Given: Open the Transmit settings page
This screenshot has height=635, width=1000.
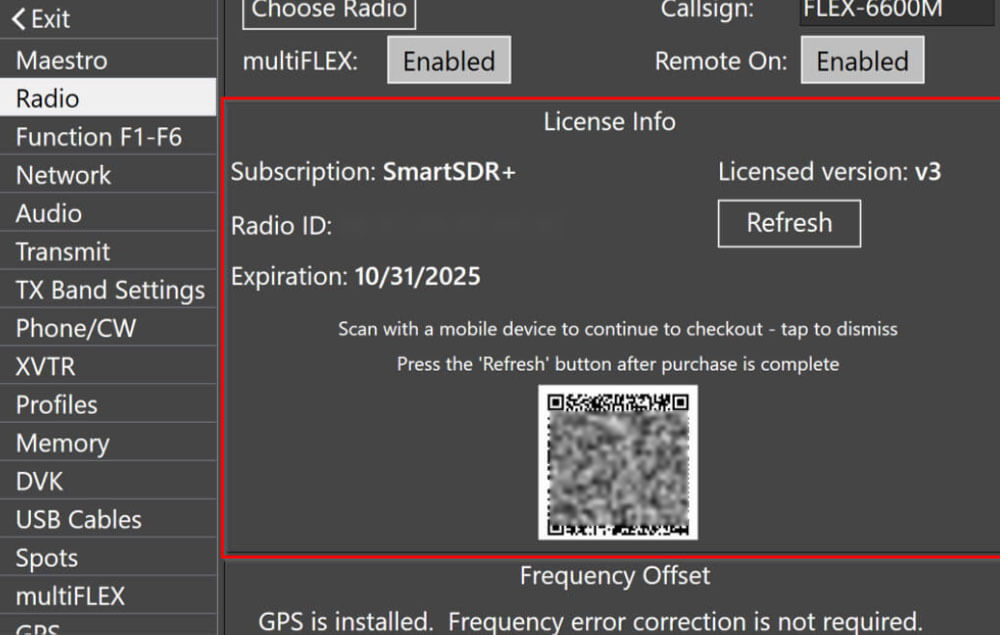Looking at the screenshot, I should [x=64, y=251].
